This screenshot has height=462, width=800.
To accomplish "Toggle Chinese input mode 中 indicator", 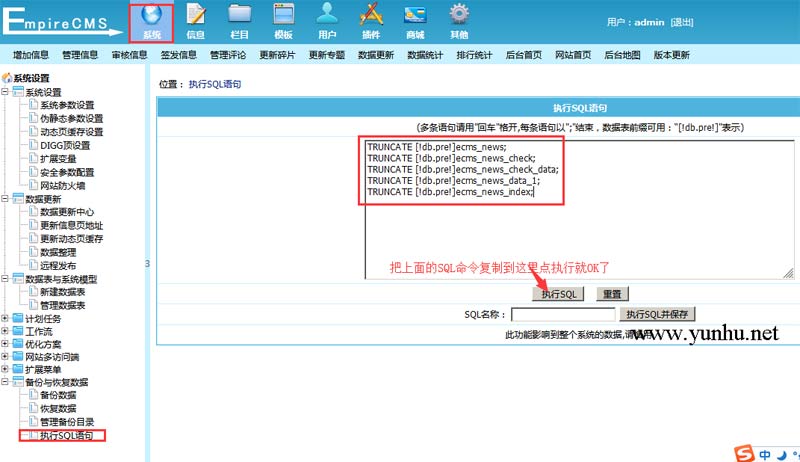I will pos(765,454).
